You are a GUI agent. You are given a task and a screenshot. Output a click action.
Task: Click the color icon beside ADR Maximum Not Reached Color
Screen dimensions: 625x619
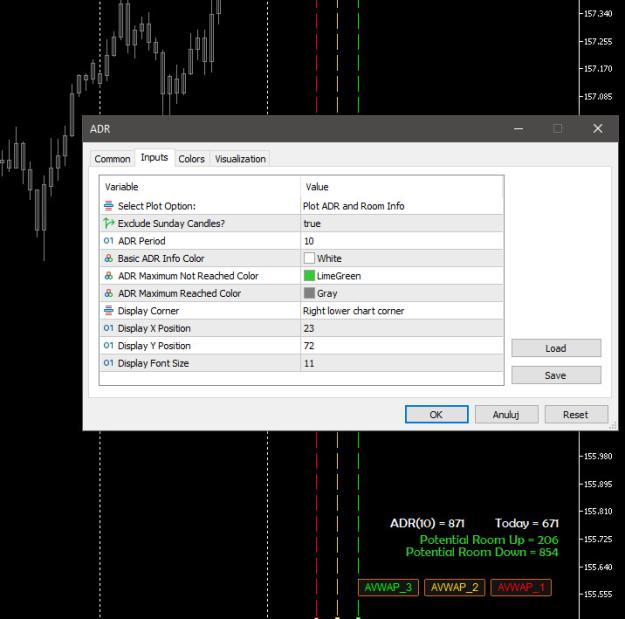[108, 276]
